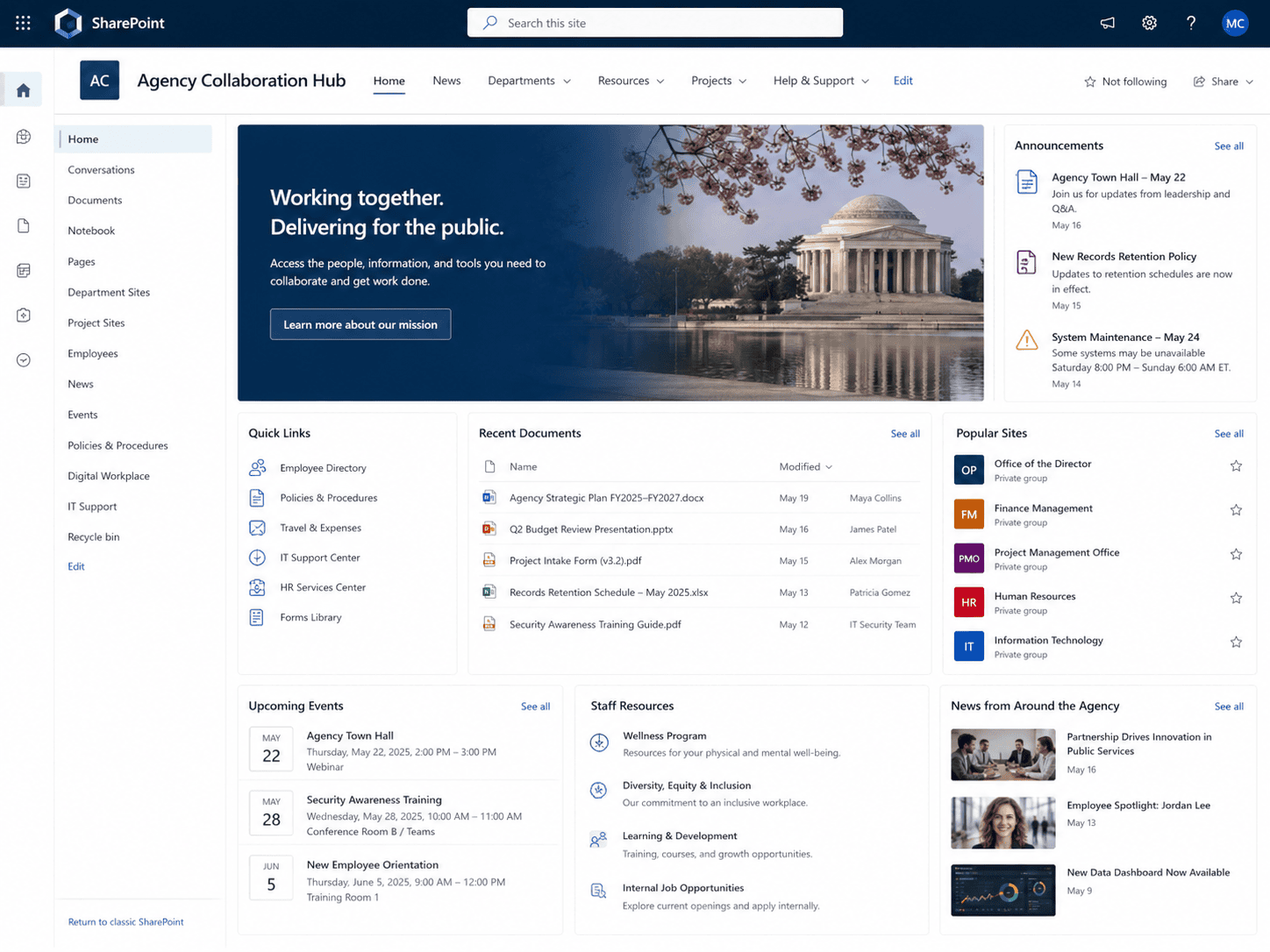Click the megaphone feedback icon
The height and width of the screenshot is (952, 1270).
tap(1108, 23)
